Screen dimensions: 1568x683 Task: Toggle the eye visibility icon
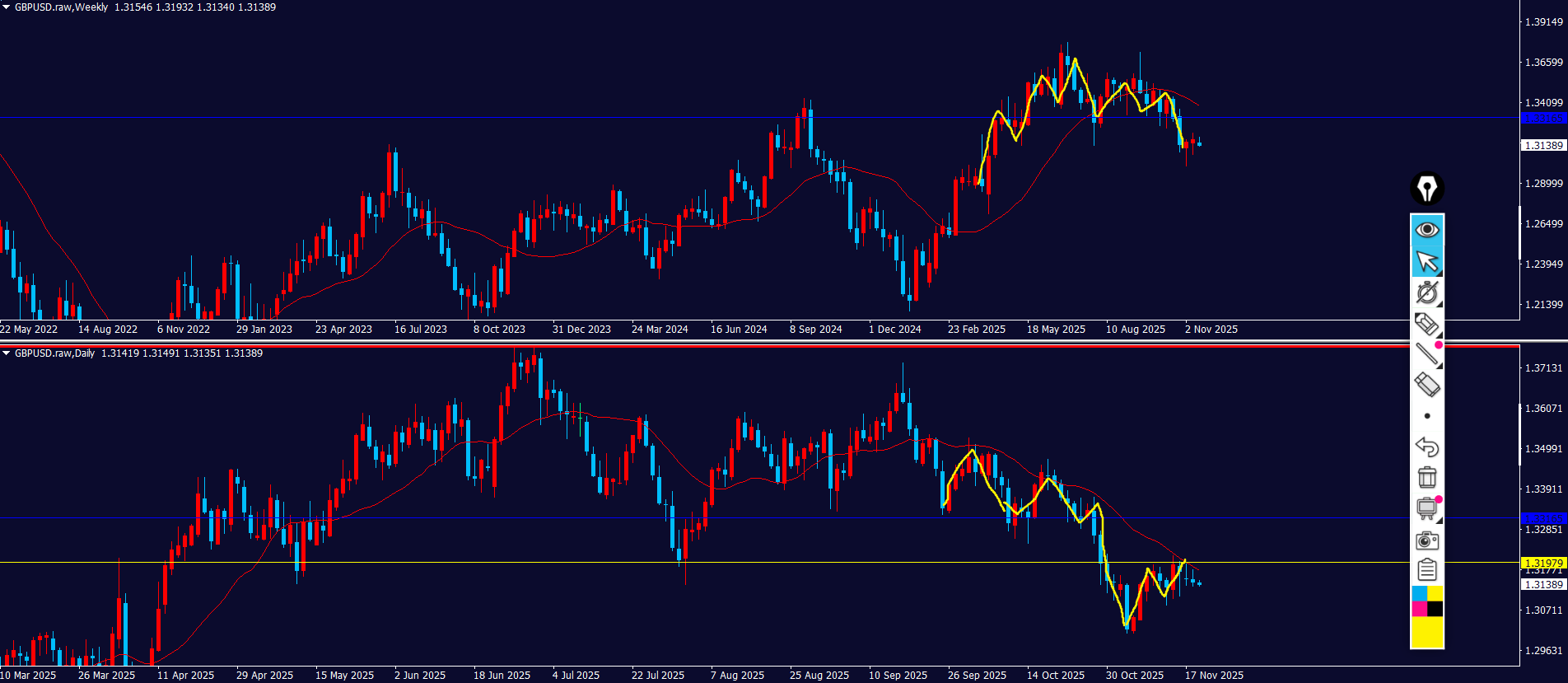pos(1426,229)
